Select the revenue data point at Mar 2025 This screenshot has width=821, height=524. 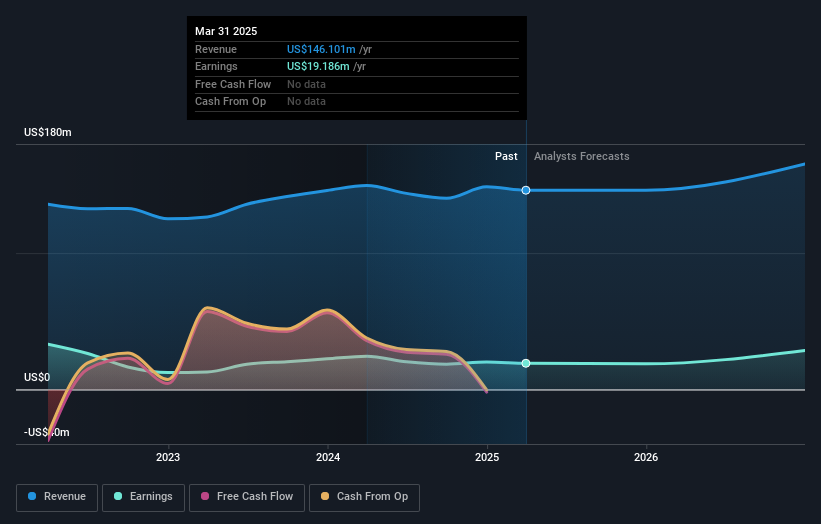tap(526, 190)
